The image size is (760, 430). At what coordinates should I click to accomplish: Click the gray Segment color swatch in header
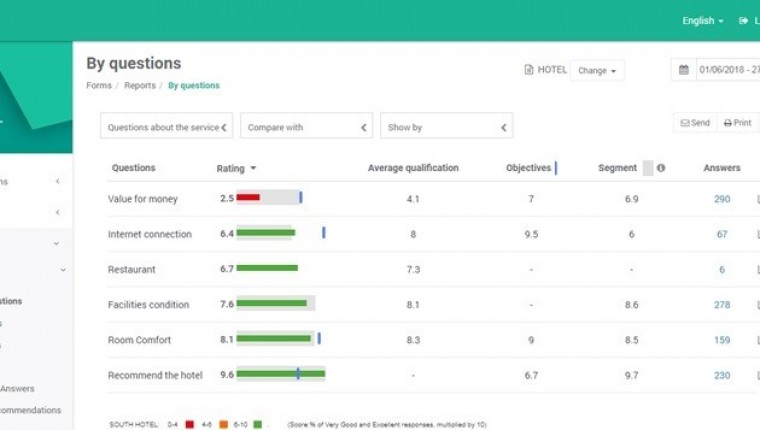[x=648, y=168]
